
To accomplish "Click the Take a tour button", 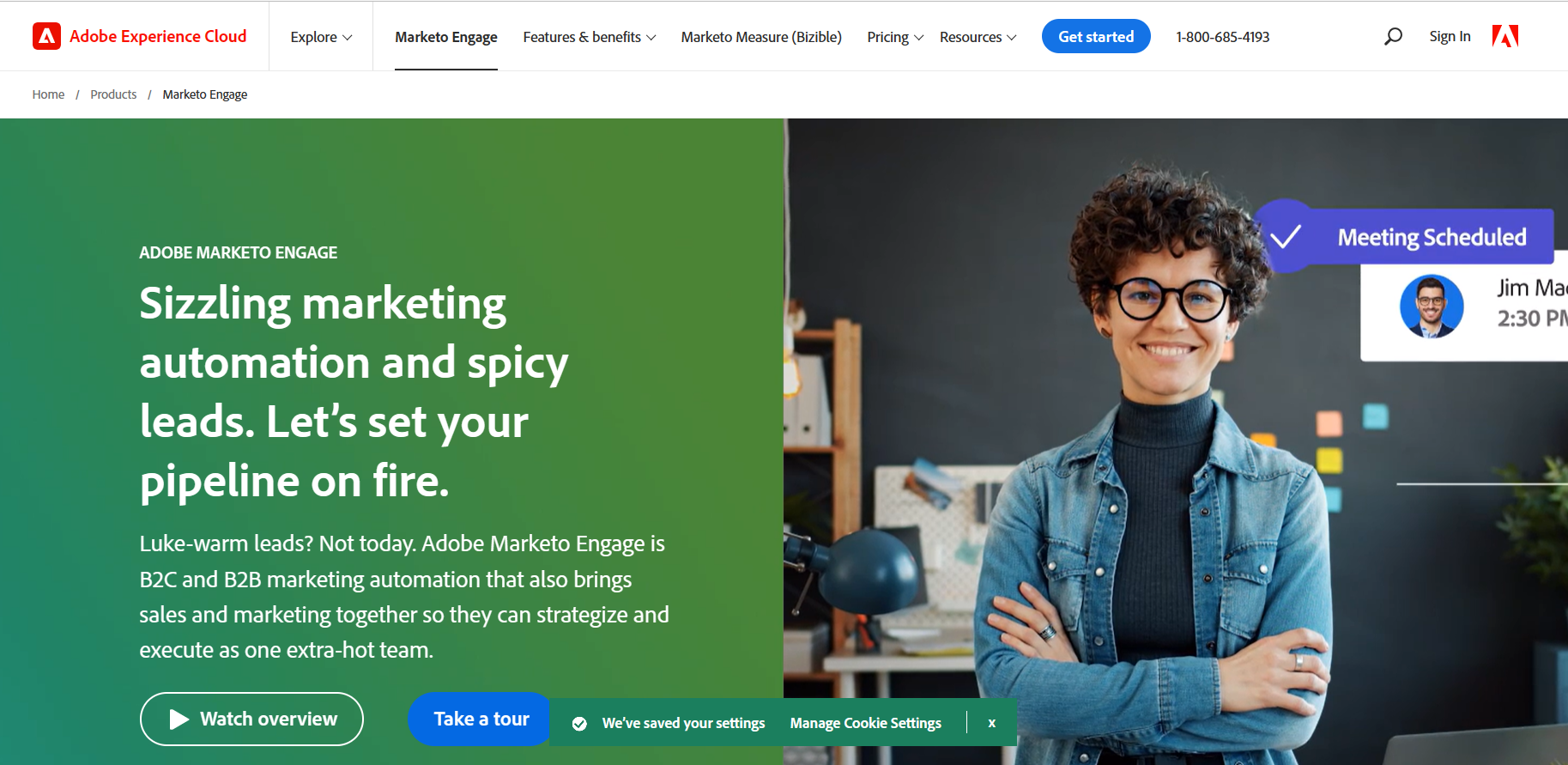I will tap(481, 719).
